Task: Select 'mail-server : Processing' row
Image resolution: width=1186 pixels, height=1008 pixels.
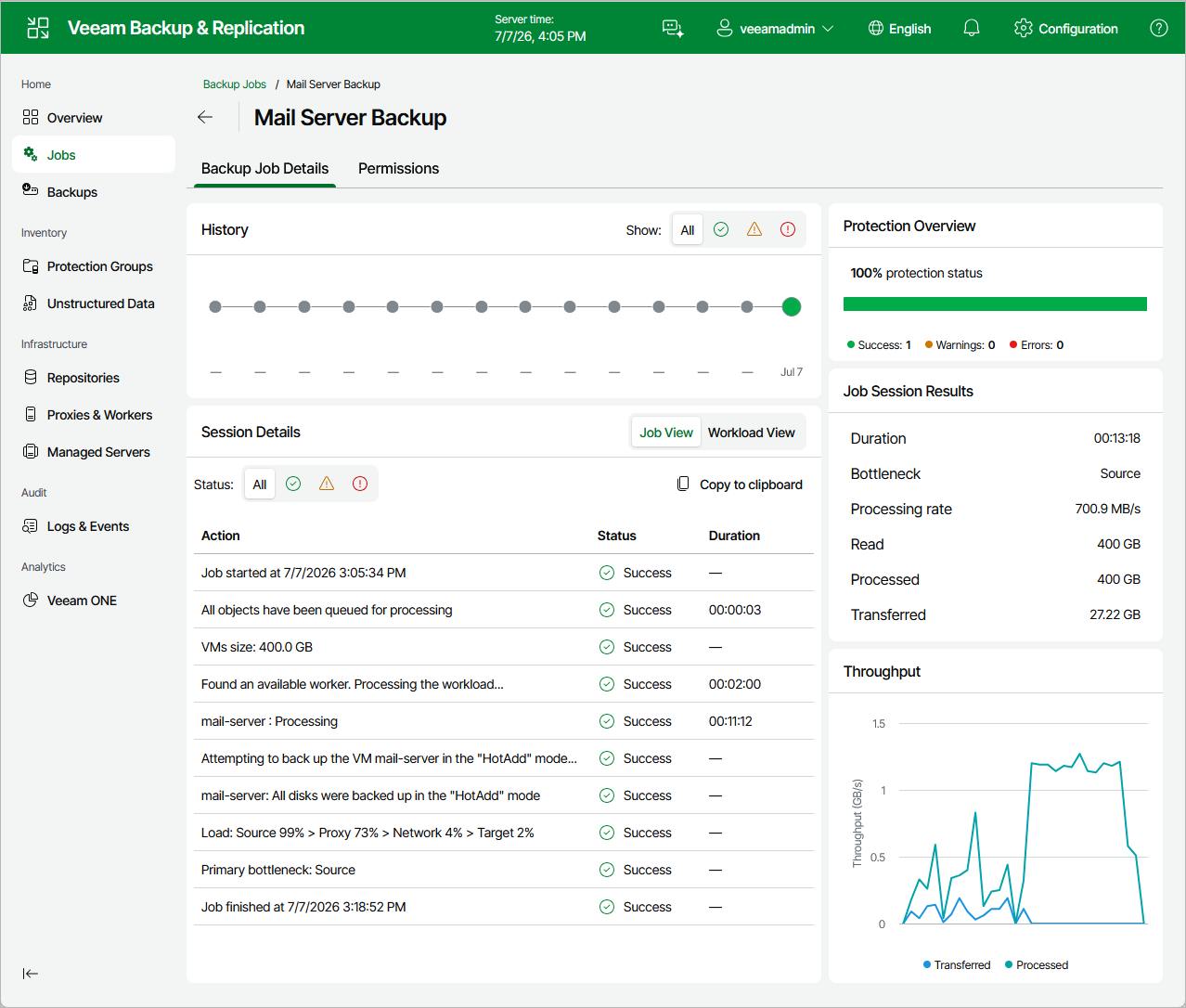Action: click(504, 721)
